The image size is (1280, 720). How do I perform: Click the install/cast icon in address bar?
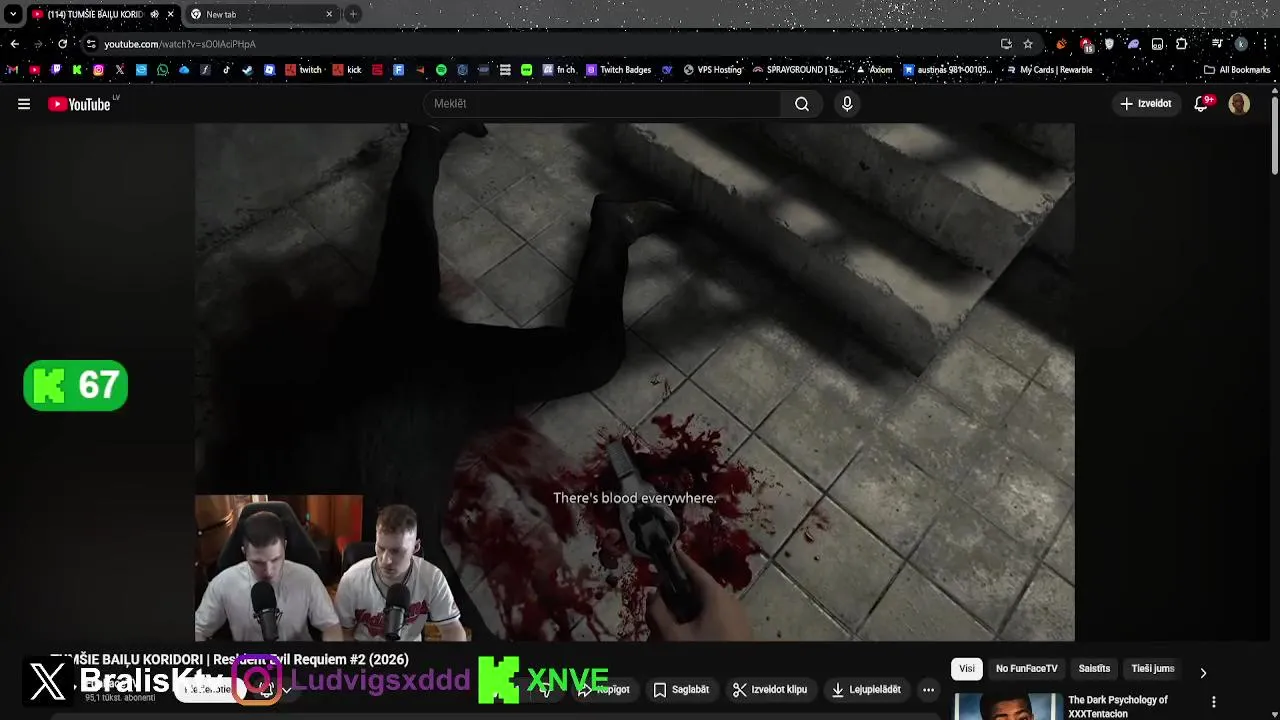(1006, 44)
